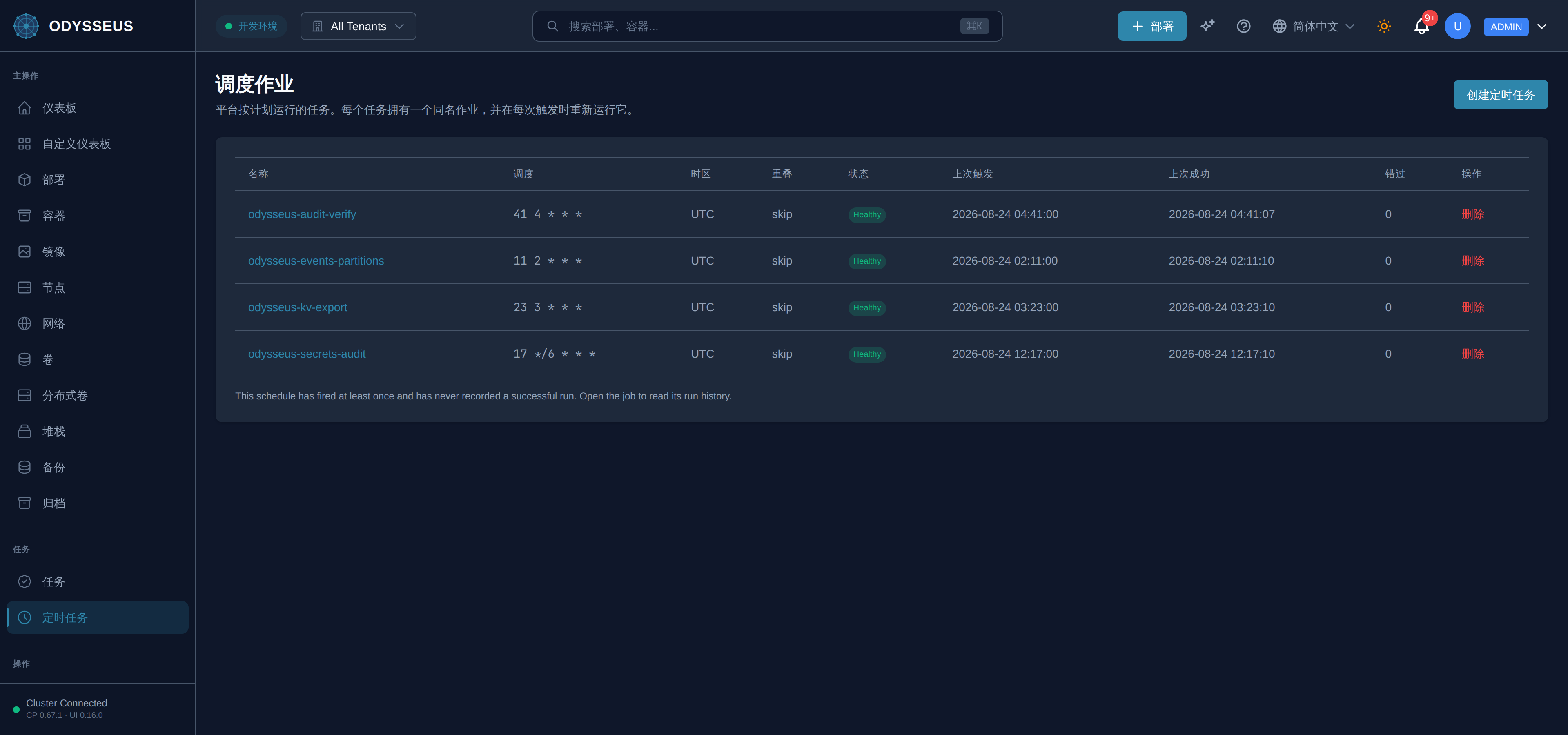Open 镜像 images page

(x=98, y=252)
